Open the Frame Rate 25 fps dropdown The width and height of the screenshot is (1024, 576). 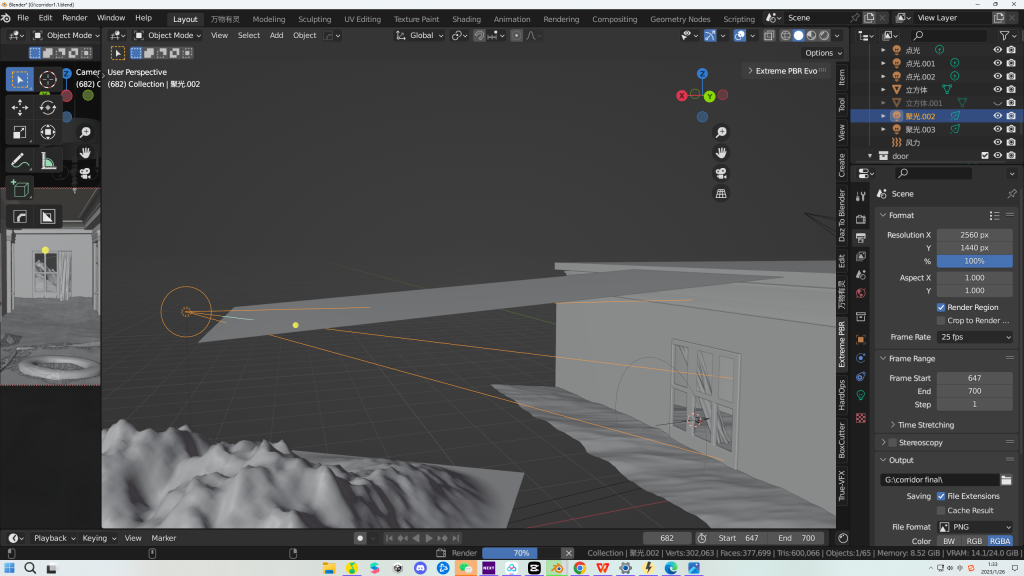(975, 338)
